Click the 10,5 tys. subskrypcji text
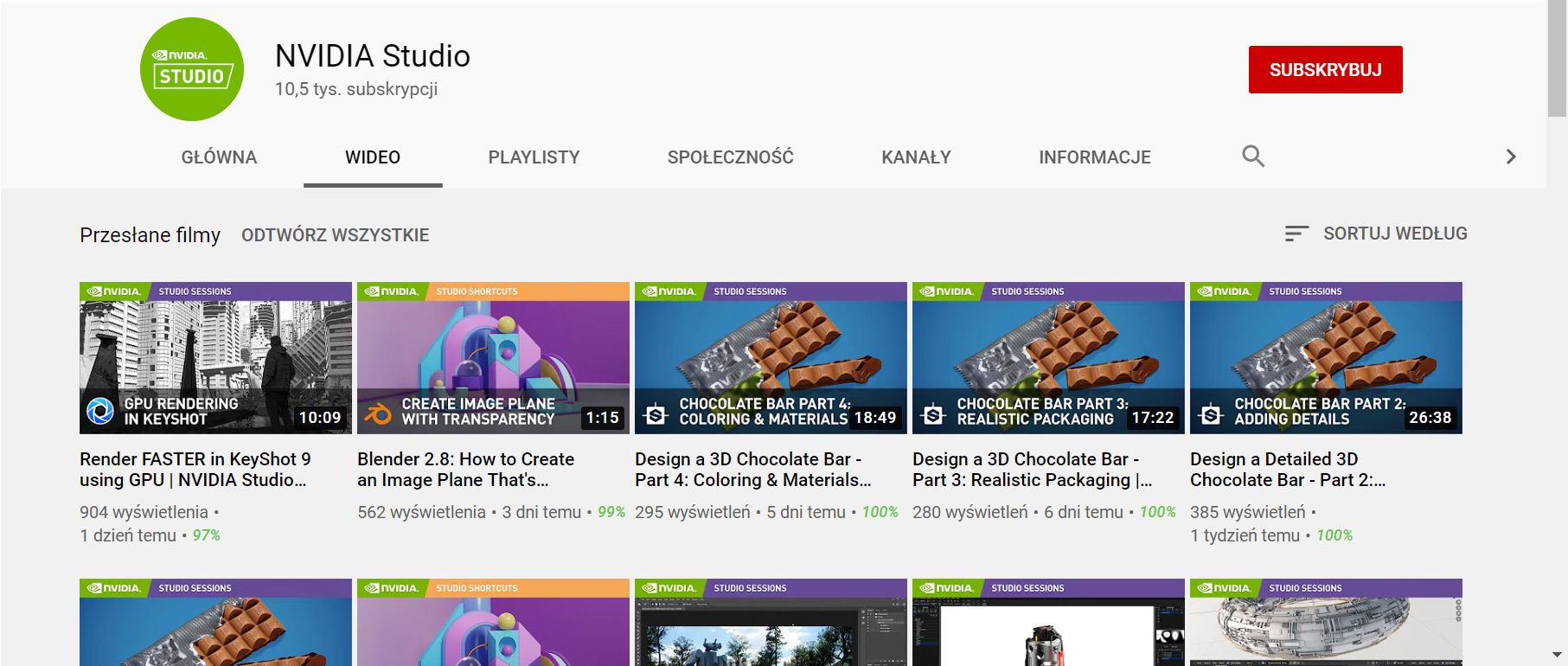The image size is (1568, 666). coord(356,89)
